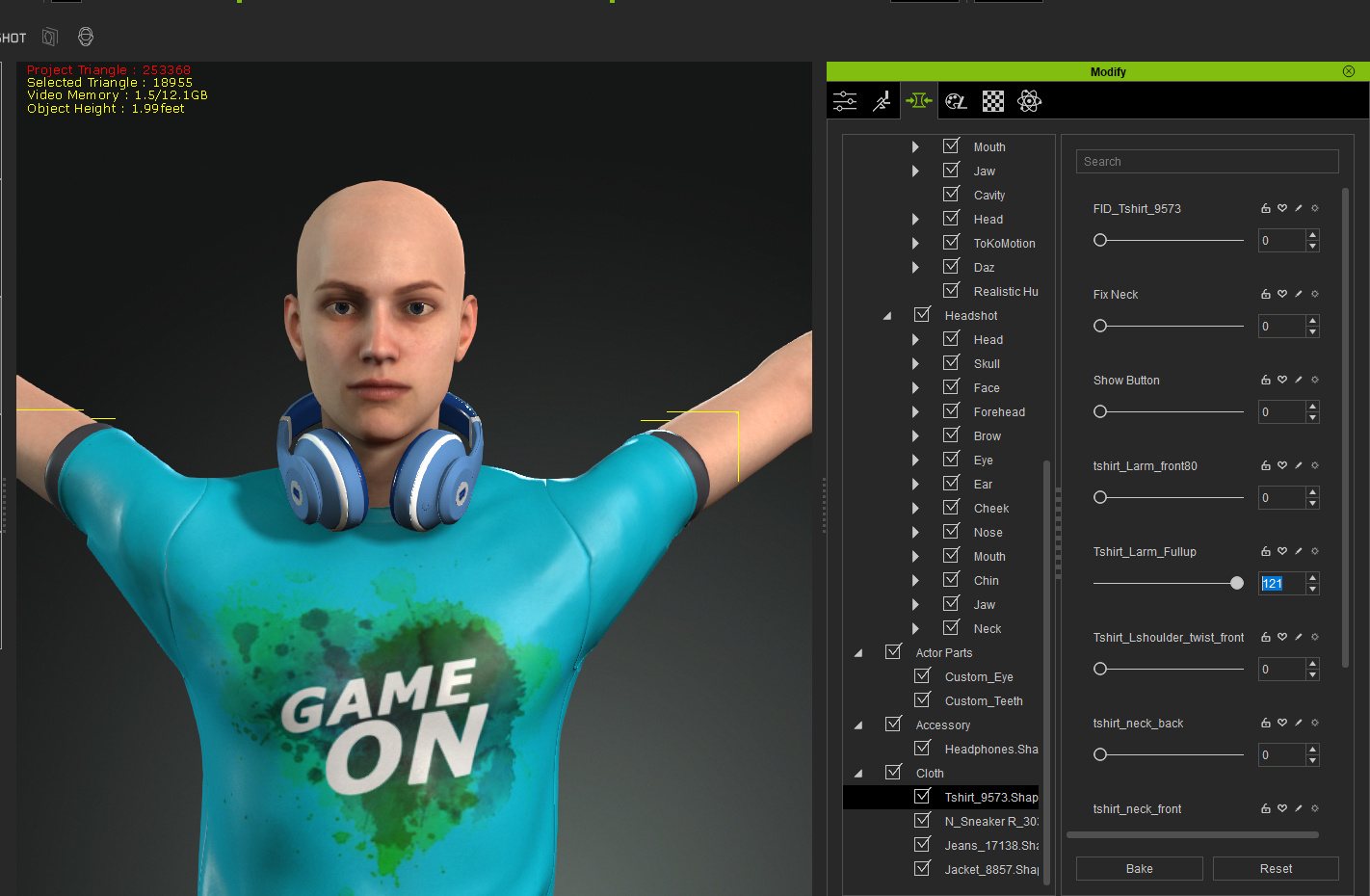Lock the tshirt_neck_front slider
This screenshot has height=896, width=1370.
(x=1266, y=808)
